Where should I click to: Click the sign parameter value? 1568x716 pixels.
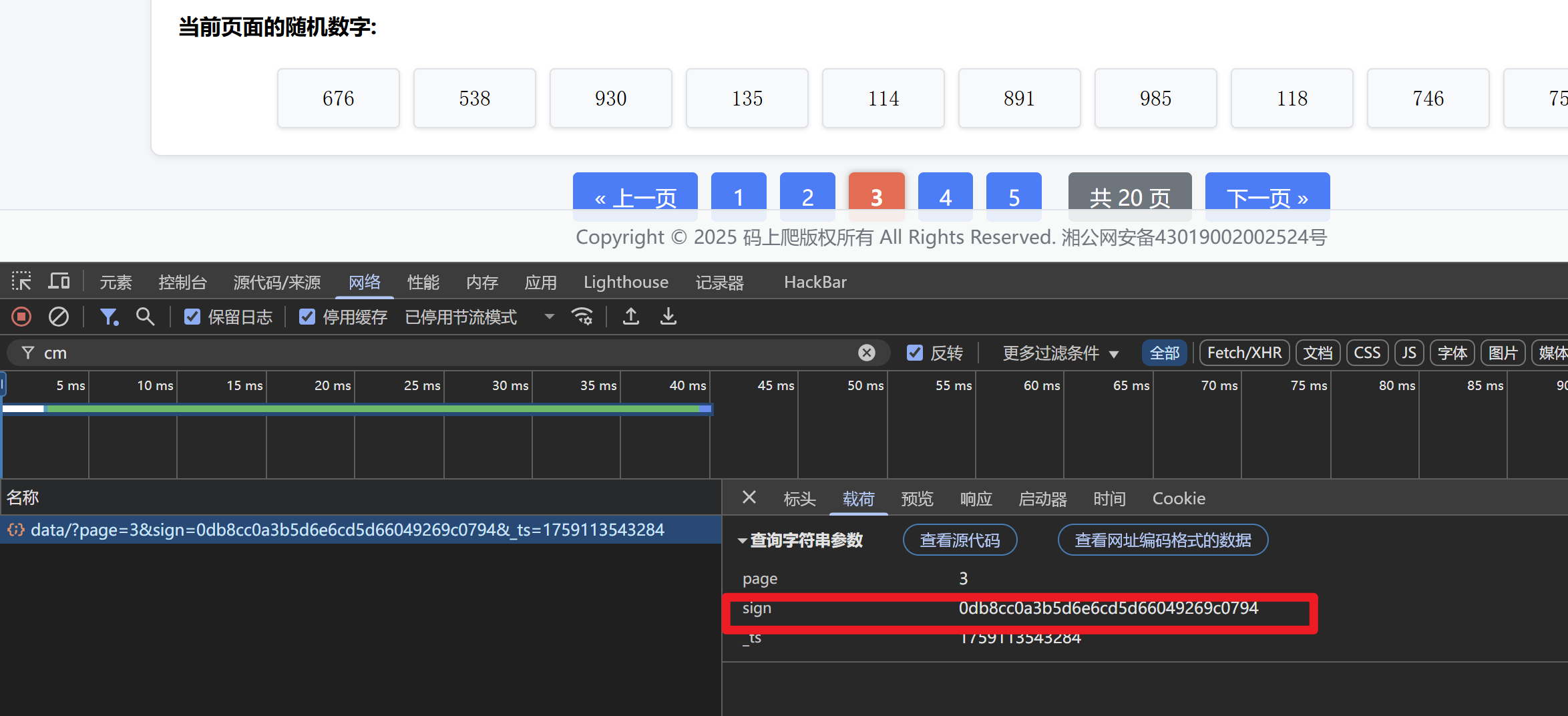tap(1109, 608)
